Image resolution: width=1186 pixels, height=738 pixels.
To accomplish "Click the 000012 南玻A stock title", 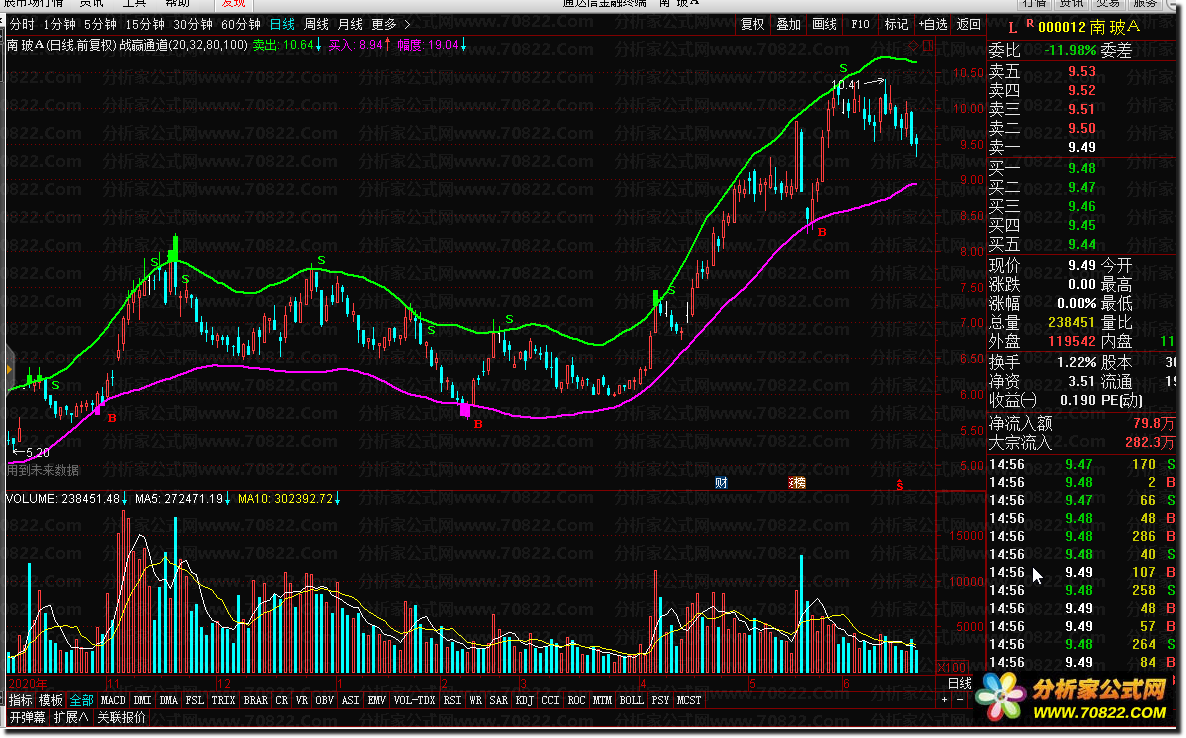I will (x=1089, y=28).
